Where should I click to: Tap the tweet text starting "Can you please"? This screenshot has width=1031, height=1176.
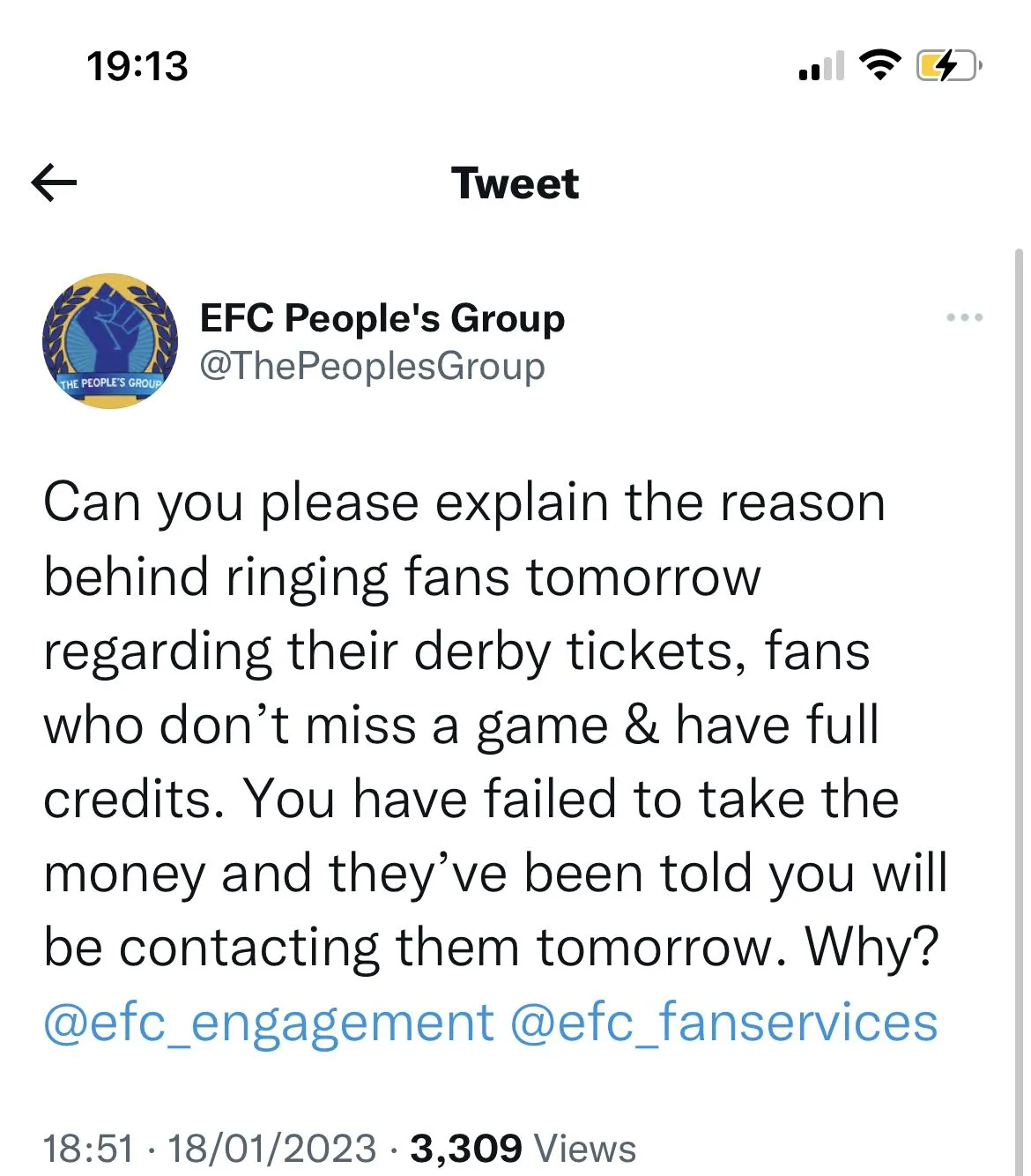click(x=464, y=503)
